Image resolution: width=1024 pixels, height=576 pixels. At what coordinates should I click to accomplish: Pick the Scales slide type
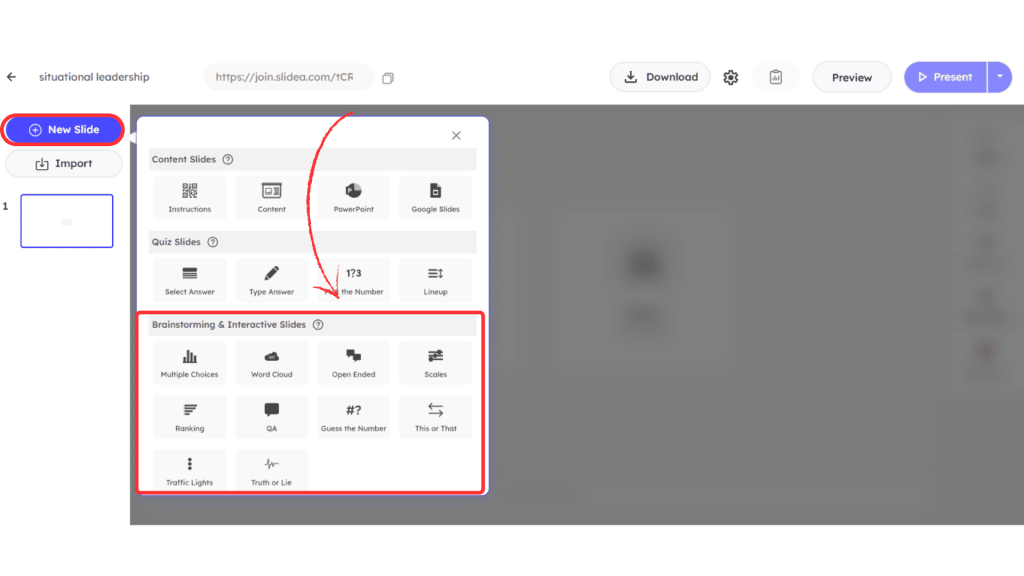[435, 362]
